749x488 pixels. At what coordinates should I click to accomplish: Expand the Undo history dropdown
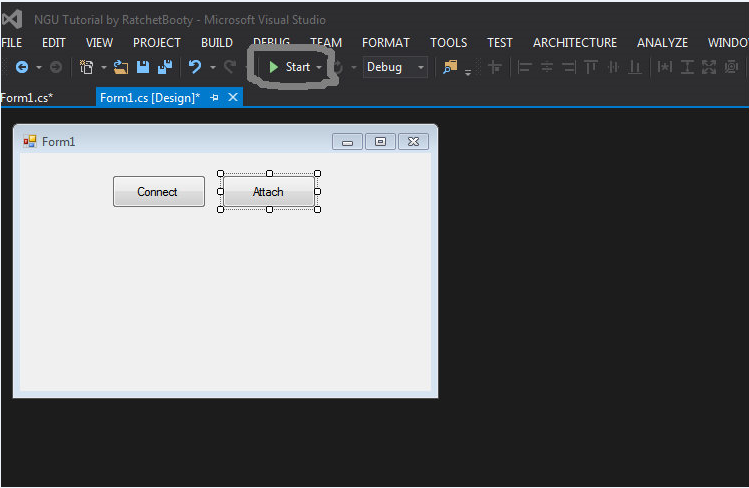(213, 68)
